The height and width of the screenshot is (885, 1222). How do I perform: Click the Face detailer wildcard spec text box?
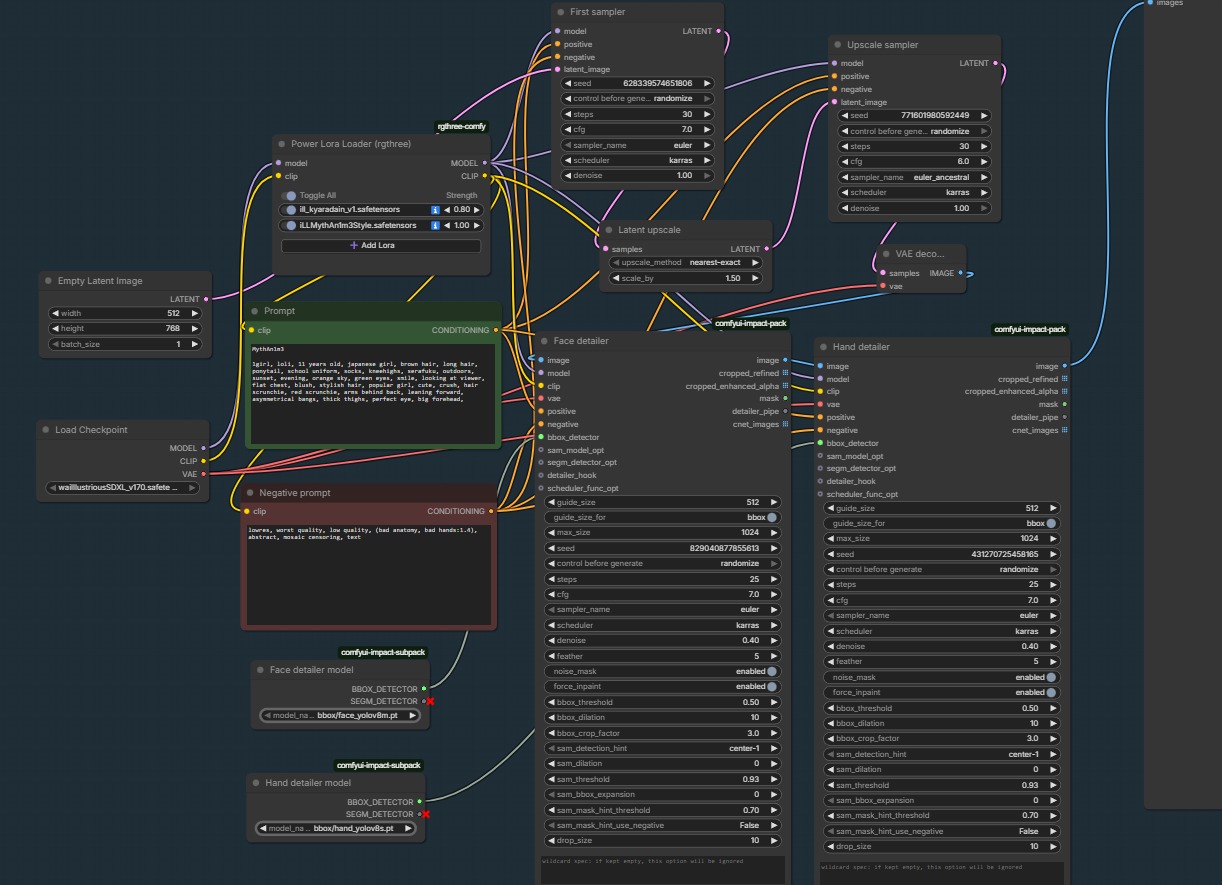point(662,870)
